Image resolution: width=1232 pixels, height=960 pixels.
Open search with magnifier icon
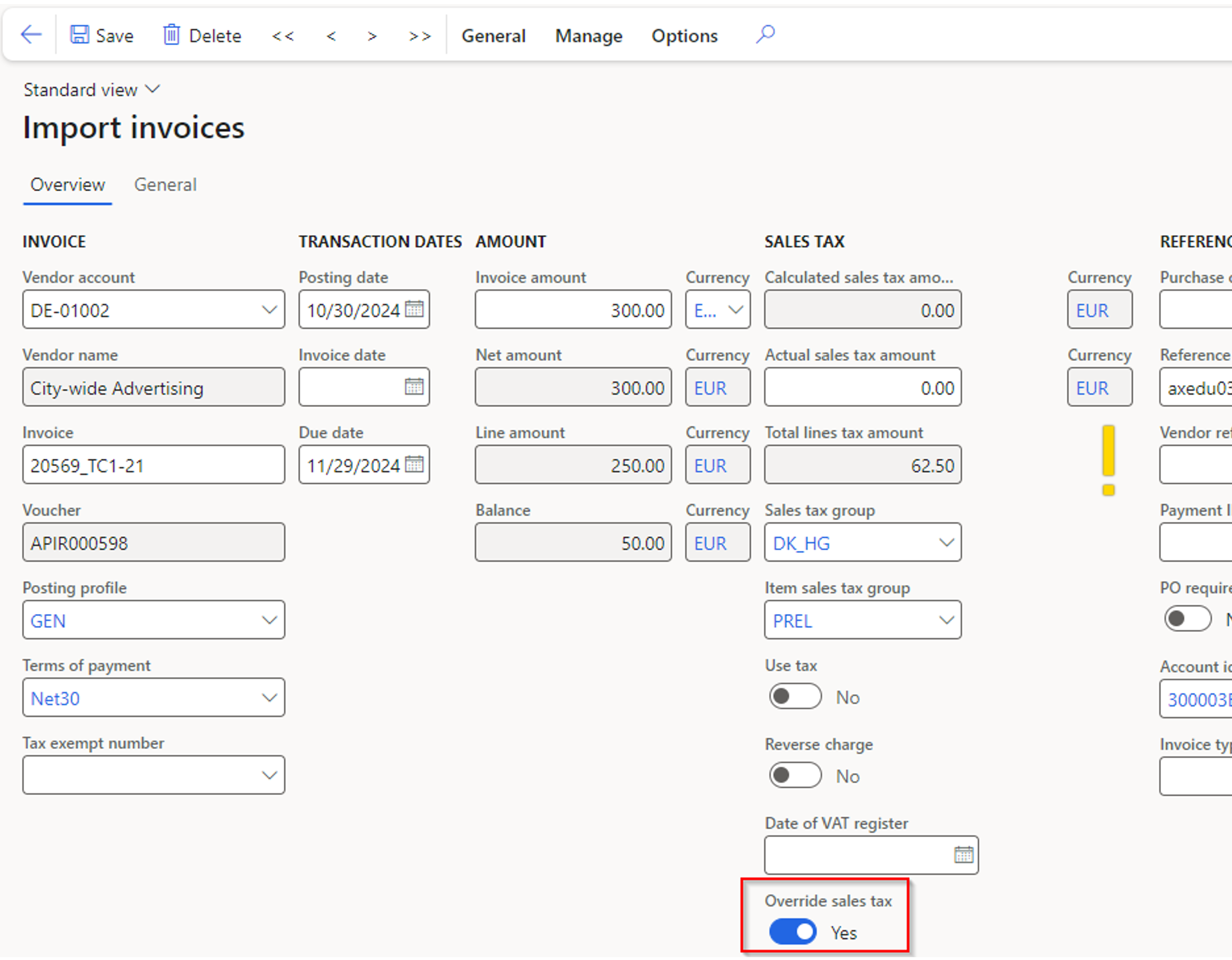(765, 34)
